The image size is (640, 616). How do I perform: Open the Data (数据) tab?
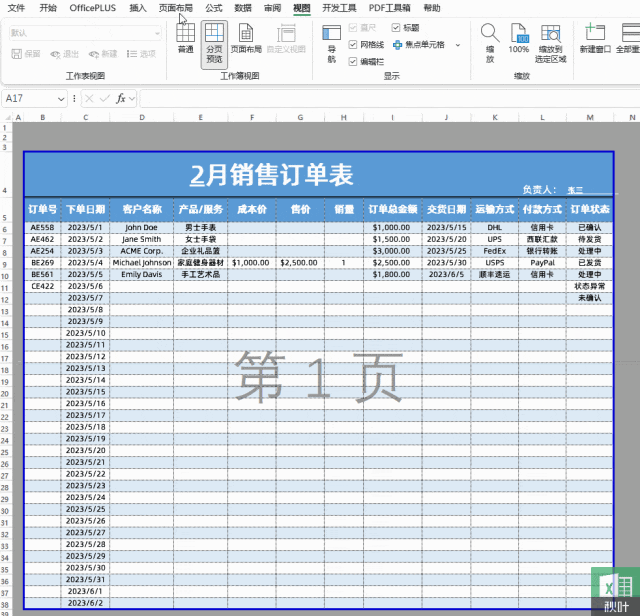[243, 8]
